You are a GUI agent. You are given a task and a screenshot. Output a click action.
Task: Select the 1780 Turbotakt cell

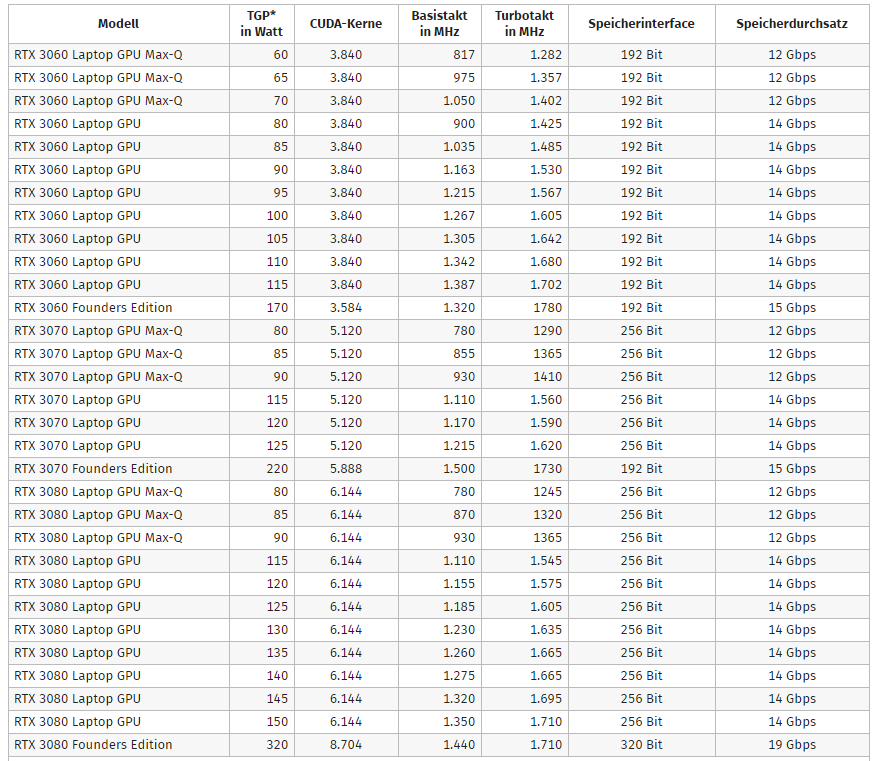(x=546, y=308)
